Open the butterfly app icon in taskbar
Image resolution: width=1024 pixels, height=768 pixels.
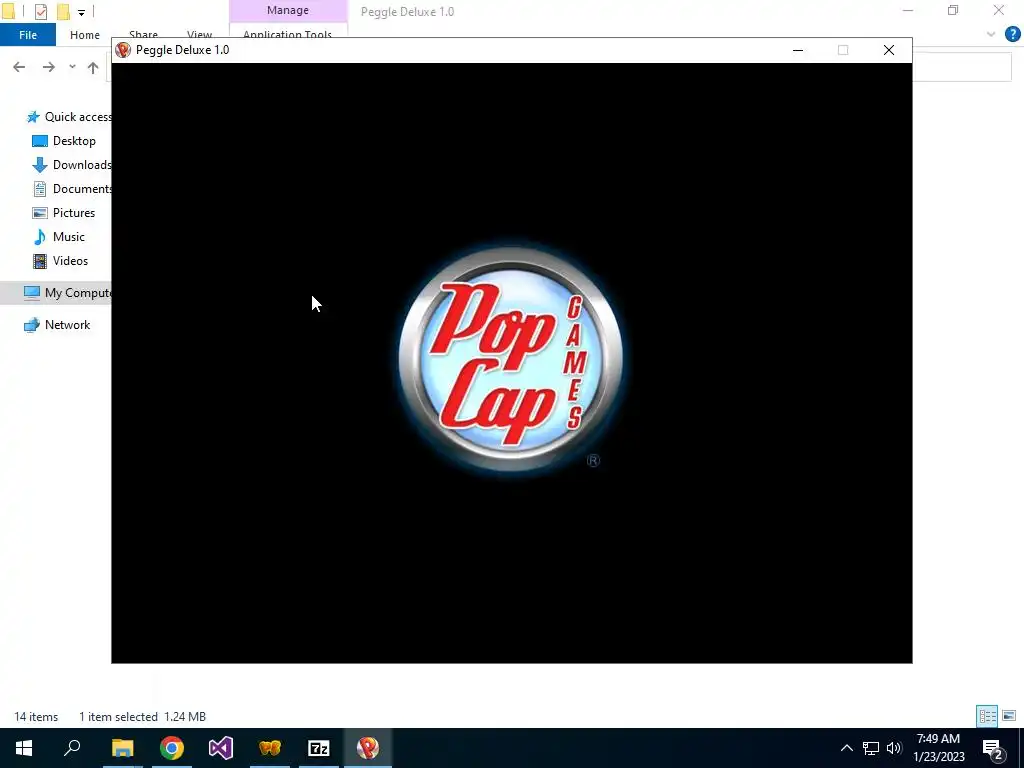click(x=270, y=748)
